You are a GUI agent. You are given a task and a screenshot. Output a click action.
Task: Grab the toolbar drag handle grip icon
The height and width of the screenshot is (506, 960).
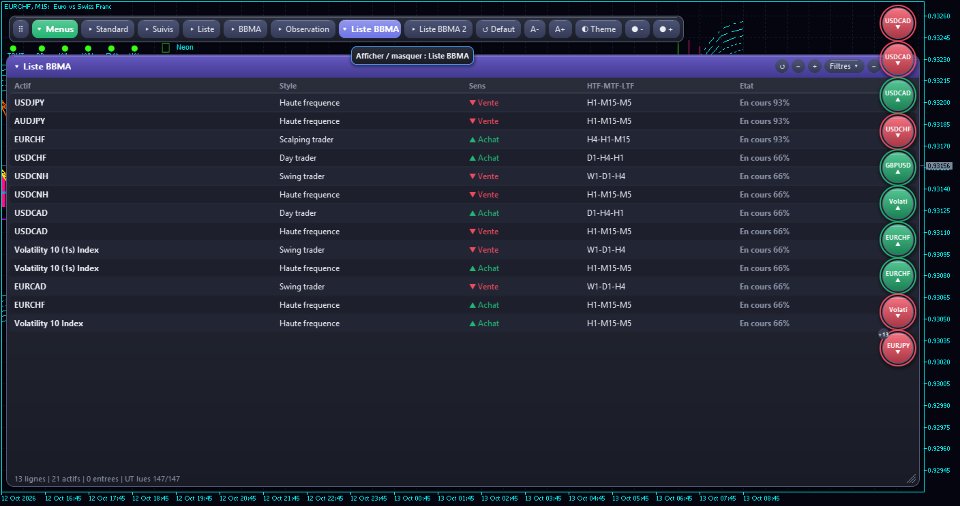[x=21, y=29]
